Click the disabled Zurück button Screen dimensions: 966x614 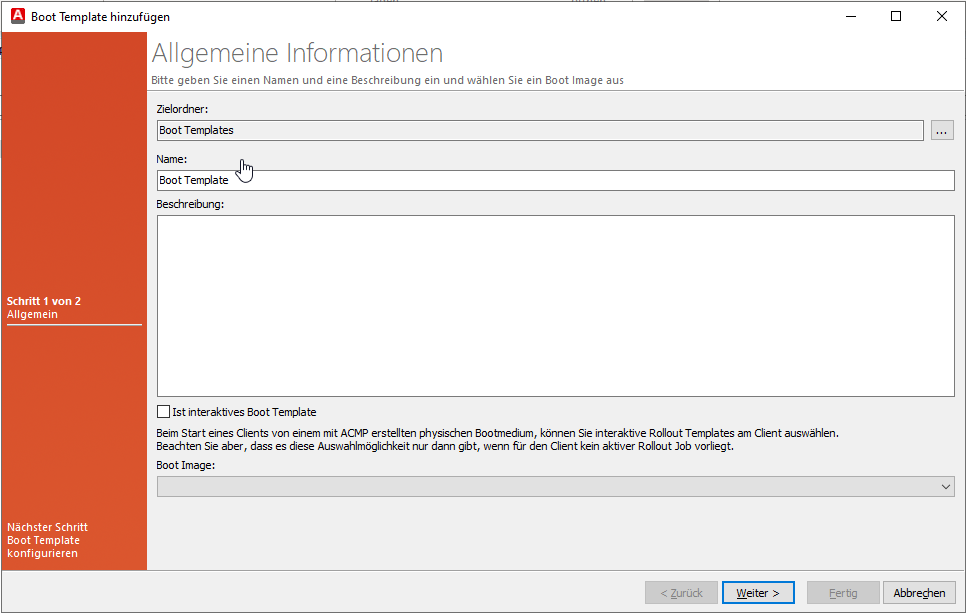[x=681, y=593]
